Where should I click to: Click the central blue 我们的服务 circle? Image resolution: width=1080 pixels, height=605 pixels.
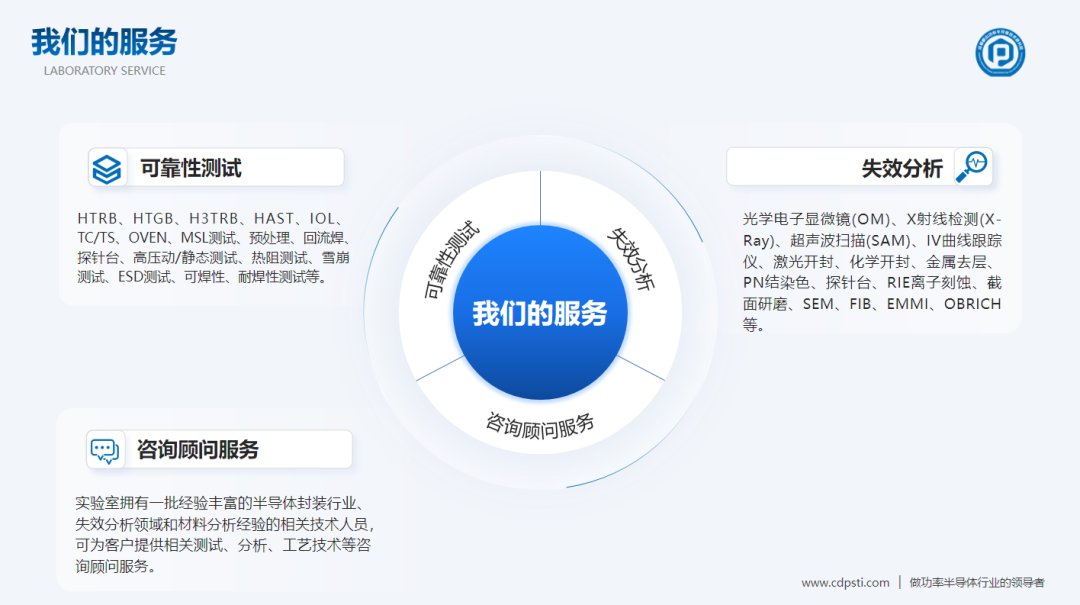click(x=540, y=313)
